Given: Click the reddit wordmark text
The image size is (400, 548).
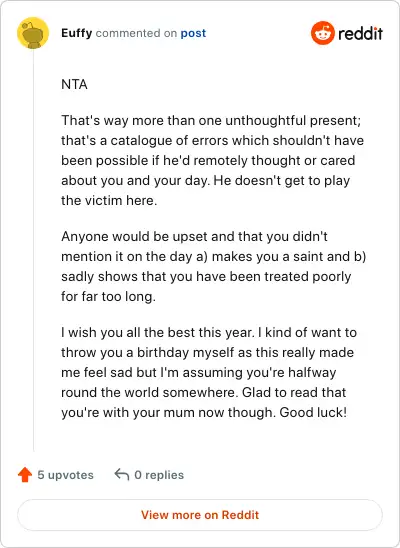Looking at the screenshot, I should click(360, 34).
